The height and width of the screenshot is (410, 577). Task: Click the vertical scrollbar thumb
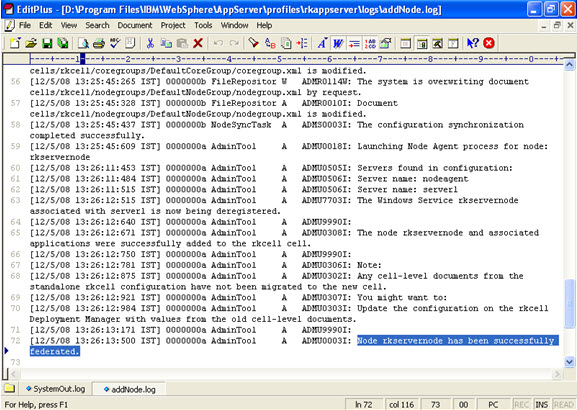pos(569,303)
